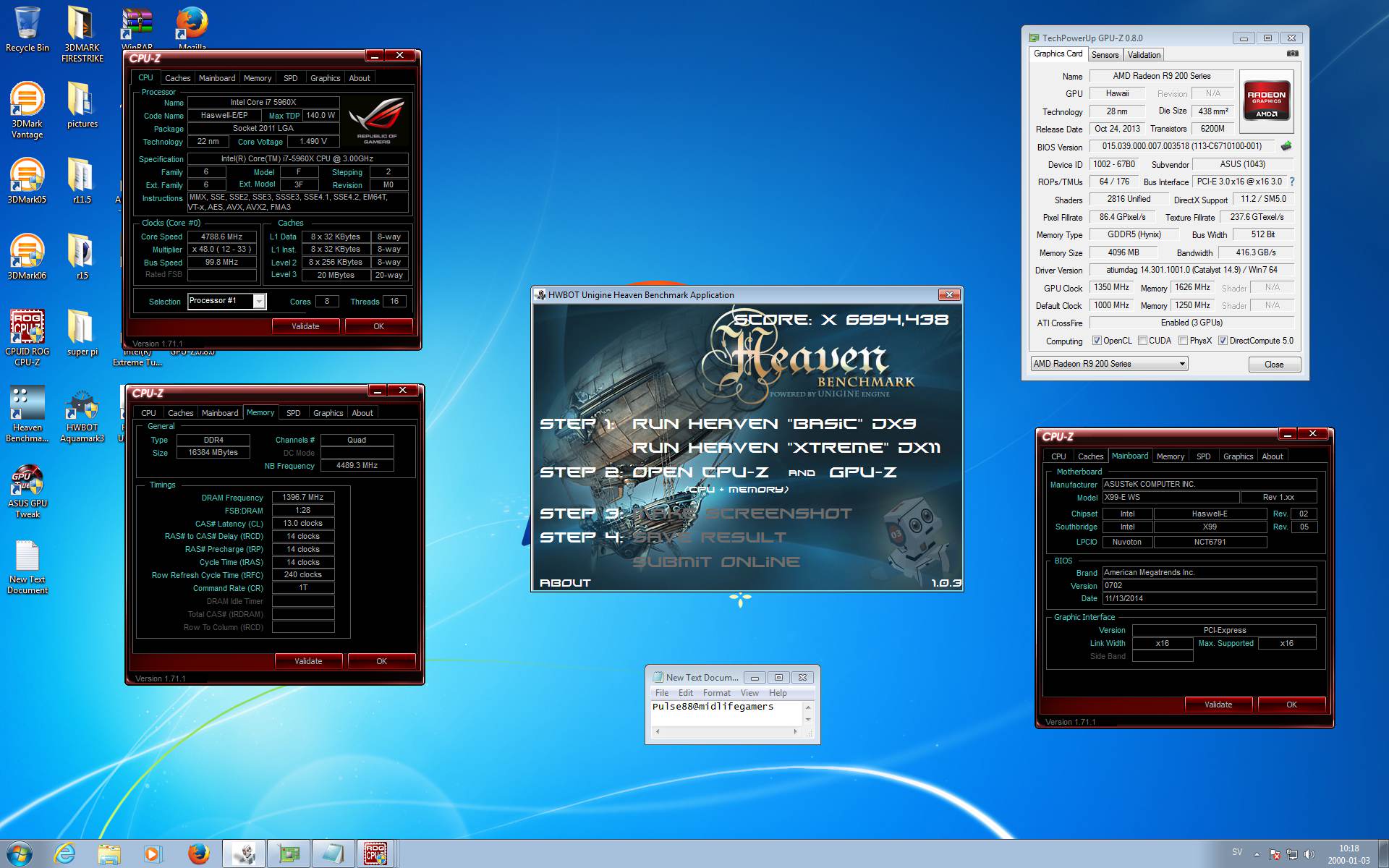Launch the ASUS GPU Tweak desktop shortcut

[x=27, y=492]
